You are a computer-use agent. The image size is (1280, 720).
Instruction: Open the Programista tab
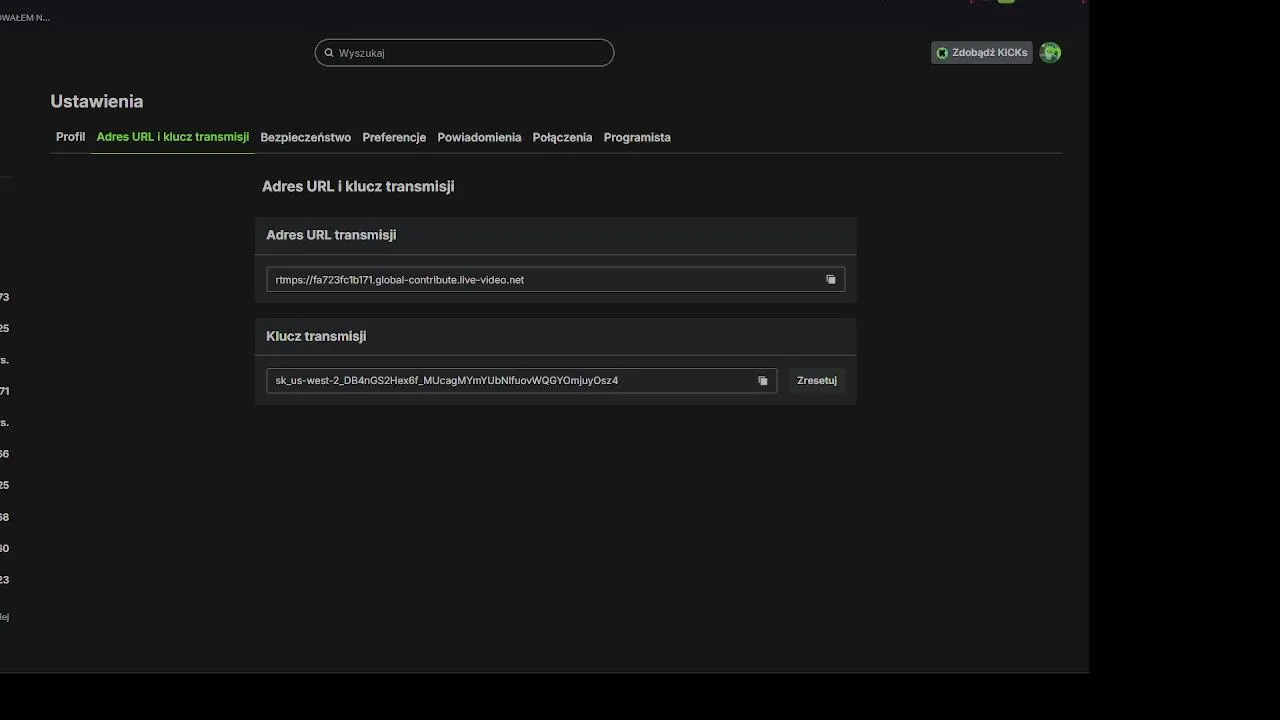[637, 137]
